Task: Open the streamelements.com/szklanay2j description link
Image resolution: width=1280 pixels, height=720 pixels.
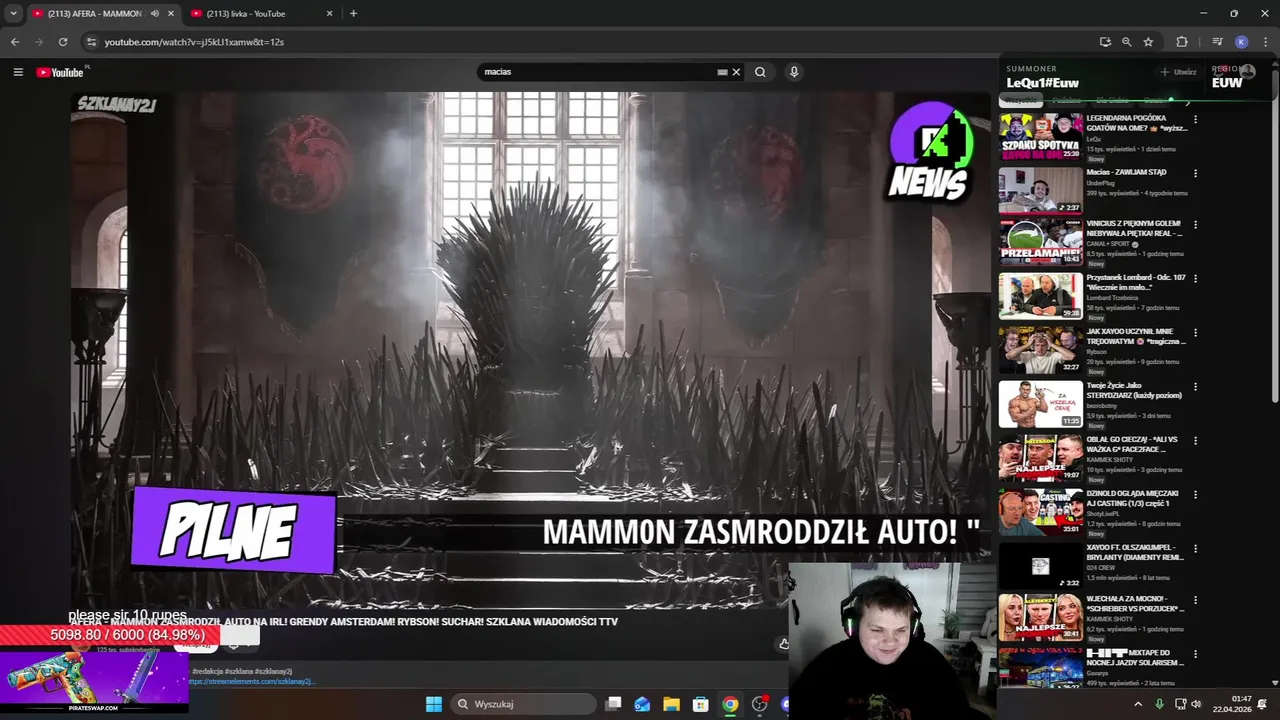Action: [251, 681]
